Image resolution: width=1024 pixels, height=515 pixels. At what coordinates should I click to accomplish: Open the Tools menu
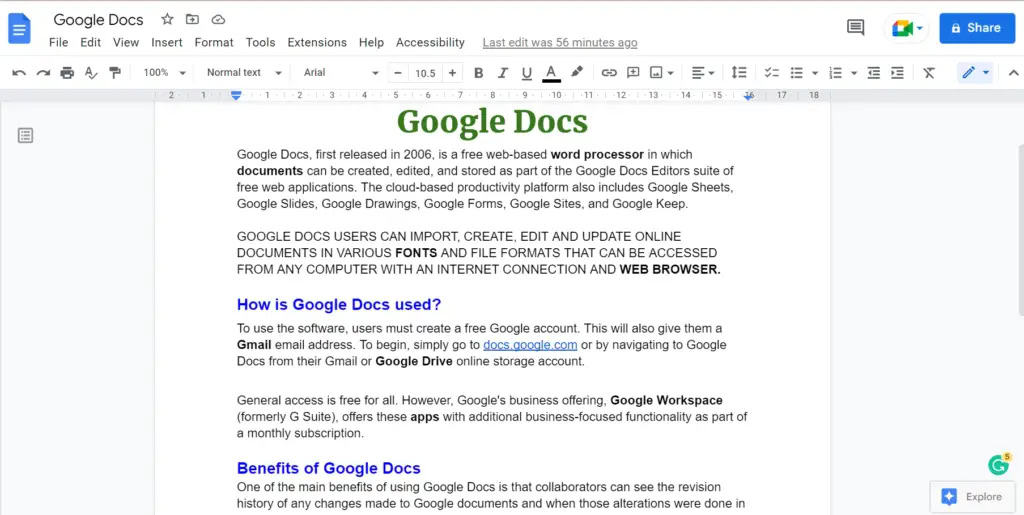pyautogui.click(x=260, y=42)
